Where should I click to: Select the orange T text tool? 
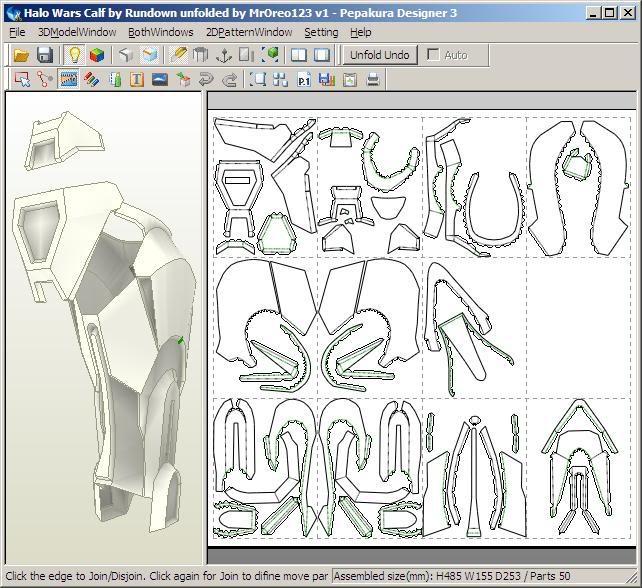click(137, 79)
